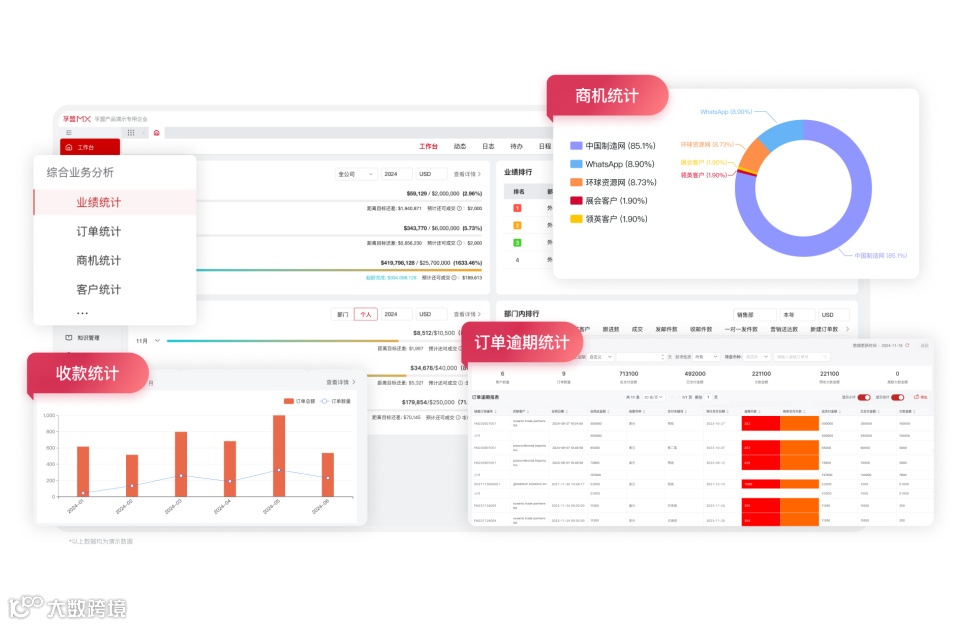Select the 一对一发件数 ranking tab

(741, 329)
